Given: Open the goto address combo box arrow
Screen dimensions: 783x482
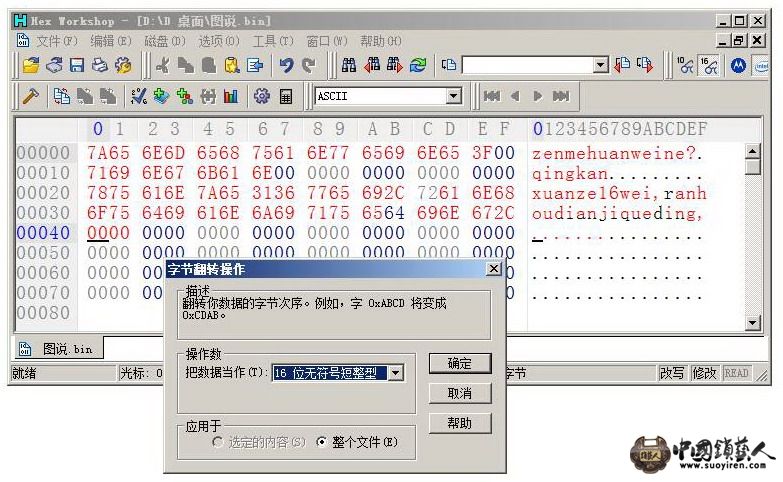Looking at the screenshot, I should point(601,64).
